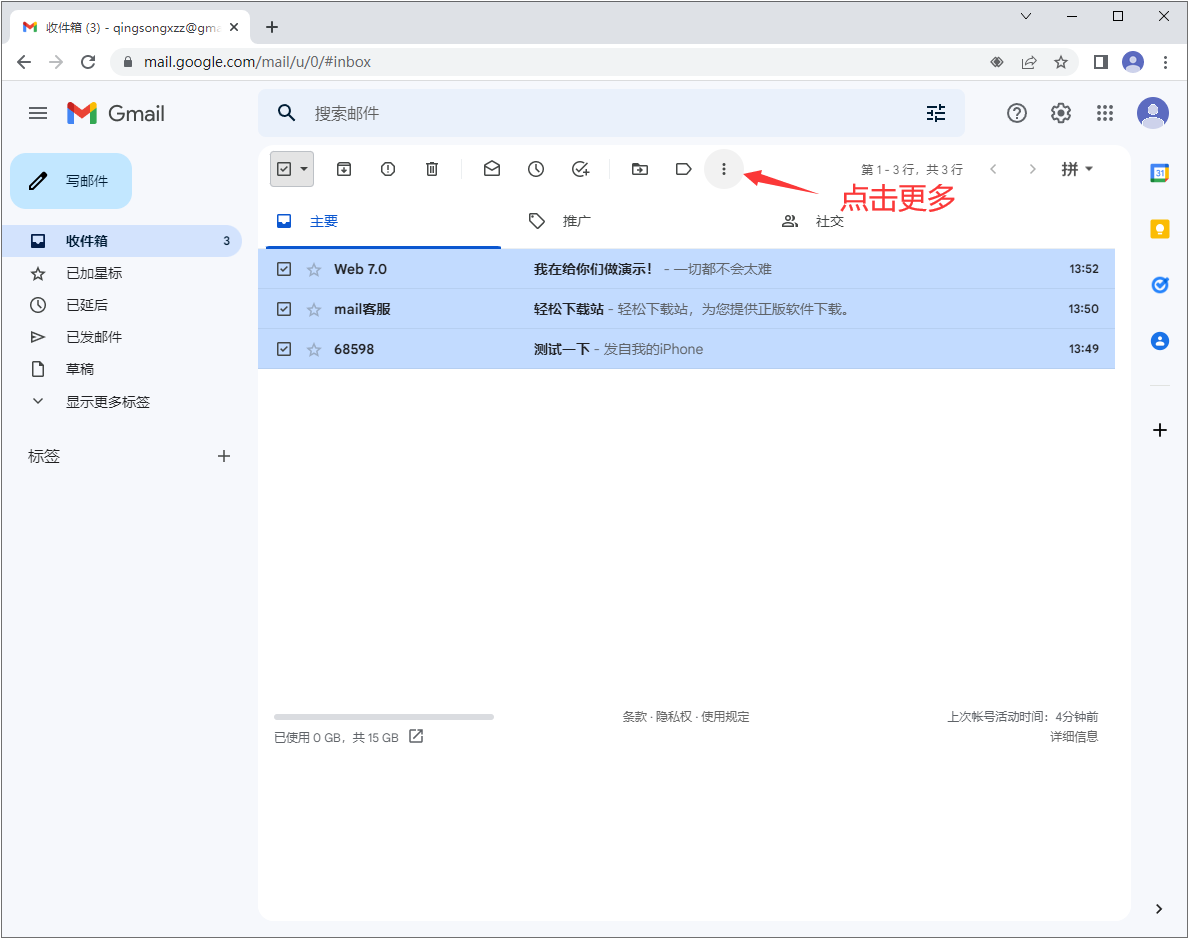Open the Google account avatar in Gmail header
1189x939 pixels.
1153,113
